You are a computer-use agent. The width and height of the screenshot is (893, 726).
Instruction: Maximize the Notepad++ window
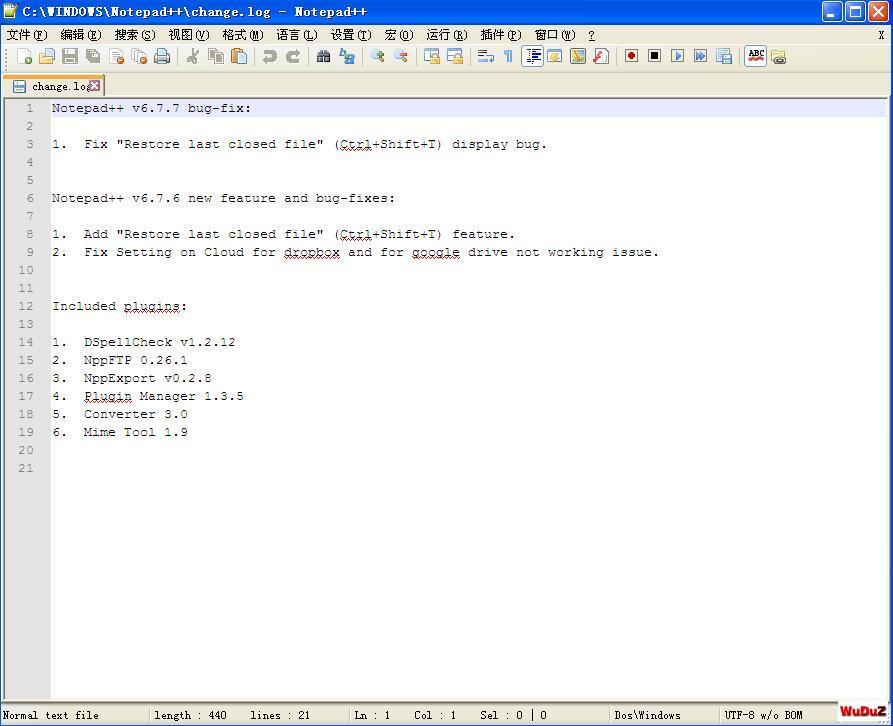[855, 11]
